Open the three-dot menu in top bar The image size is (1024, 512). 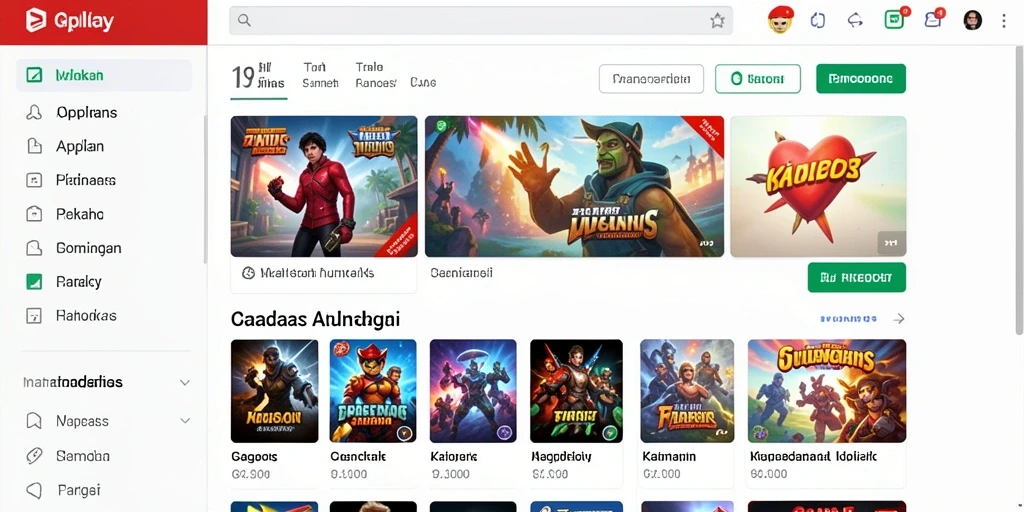coord(1004,21)
